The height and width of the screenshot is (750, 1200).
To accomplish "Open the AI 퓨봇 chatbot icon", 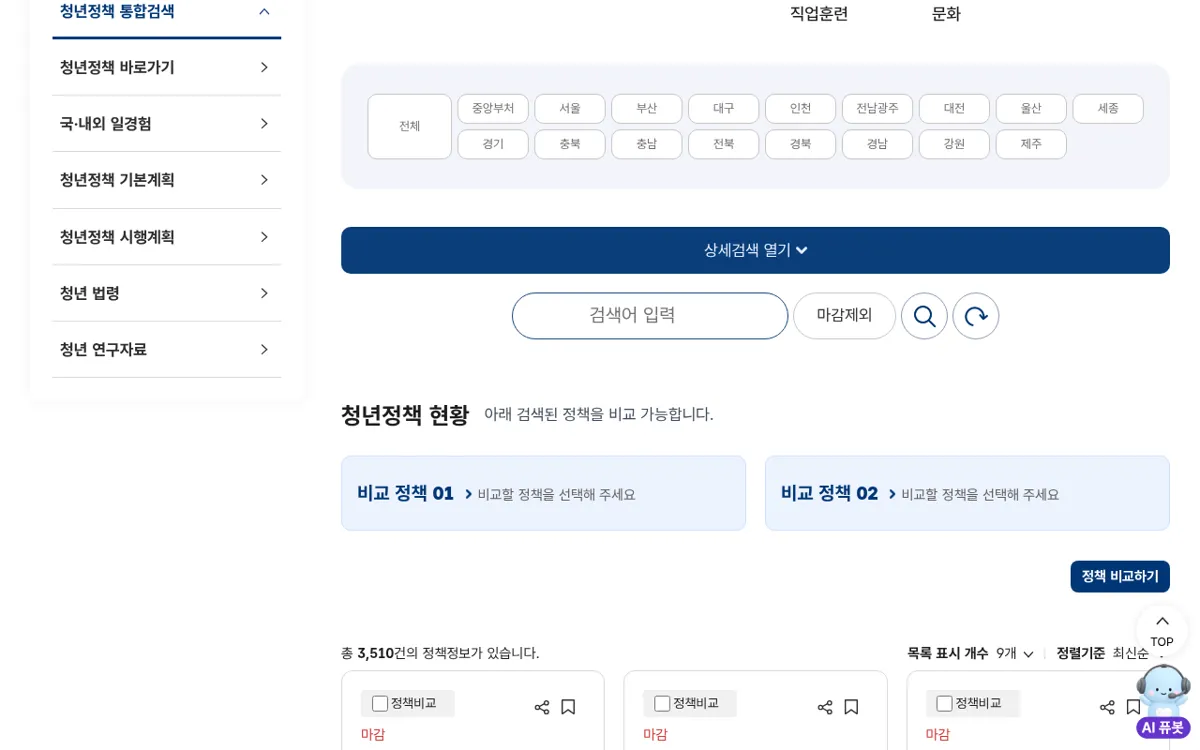I will coord(1163,702).
